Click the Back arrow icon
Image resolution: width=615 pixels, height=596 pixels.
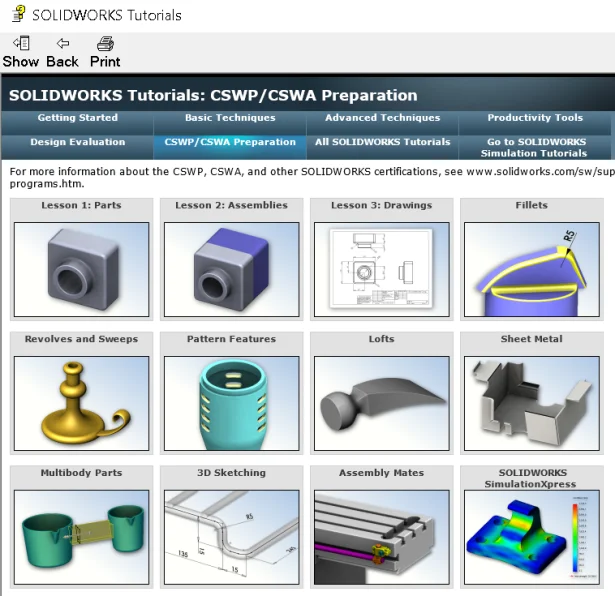(x=62, y=44)
